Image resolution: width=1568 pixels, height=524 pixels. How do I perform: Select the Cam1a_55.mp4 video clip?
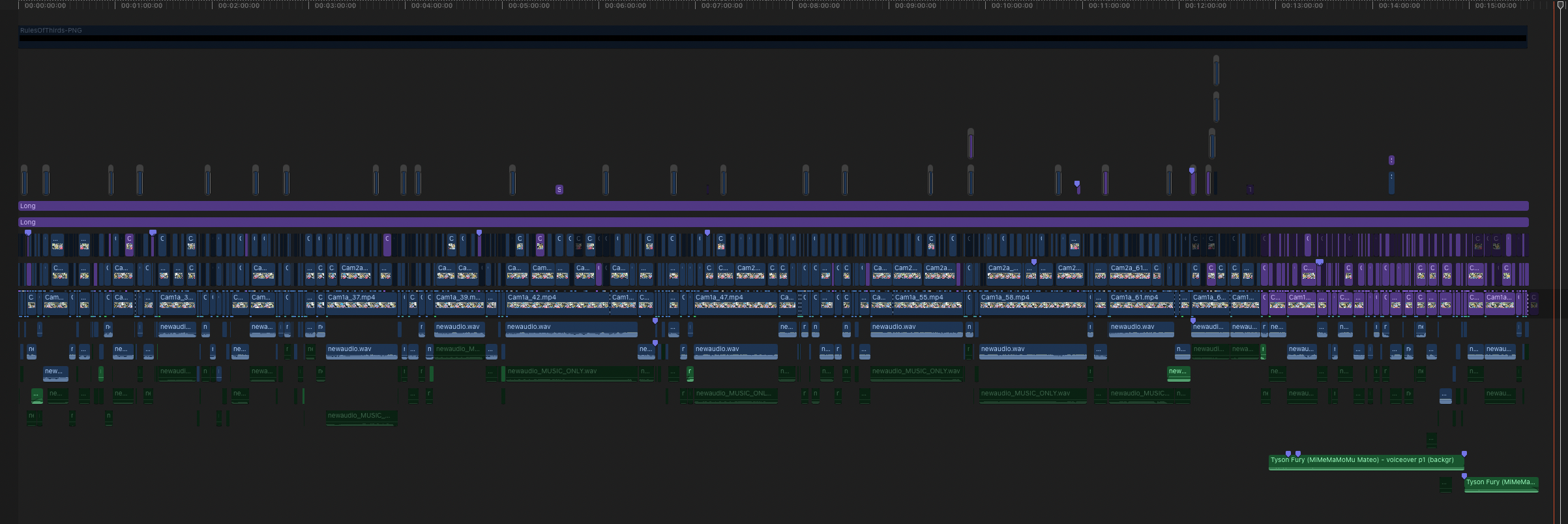point(928,304)
